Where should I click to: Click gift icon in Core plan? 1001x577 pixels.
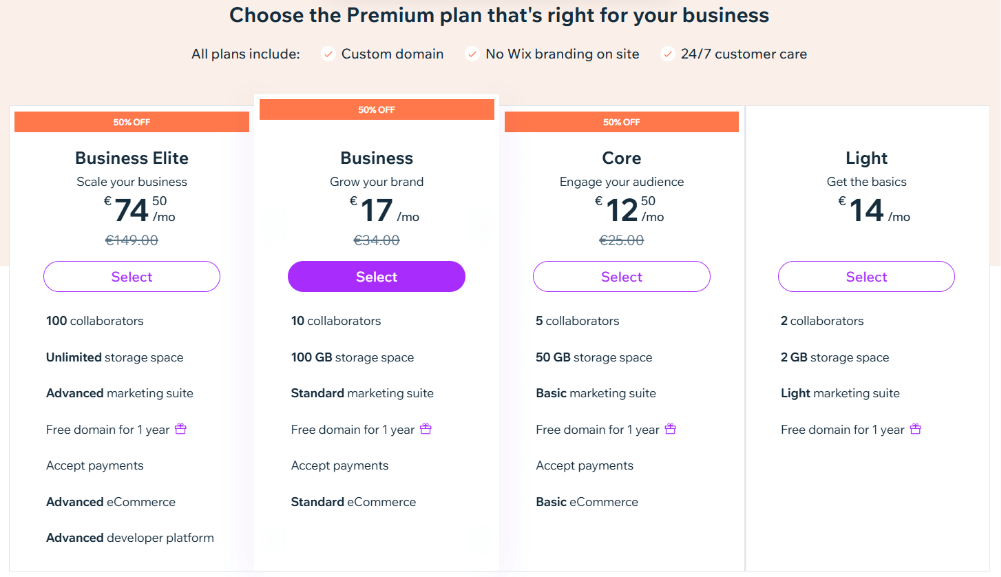click(x=671, y=429)
